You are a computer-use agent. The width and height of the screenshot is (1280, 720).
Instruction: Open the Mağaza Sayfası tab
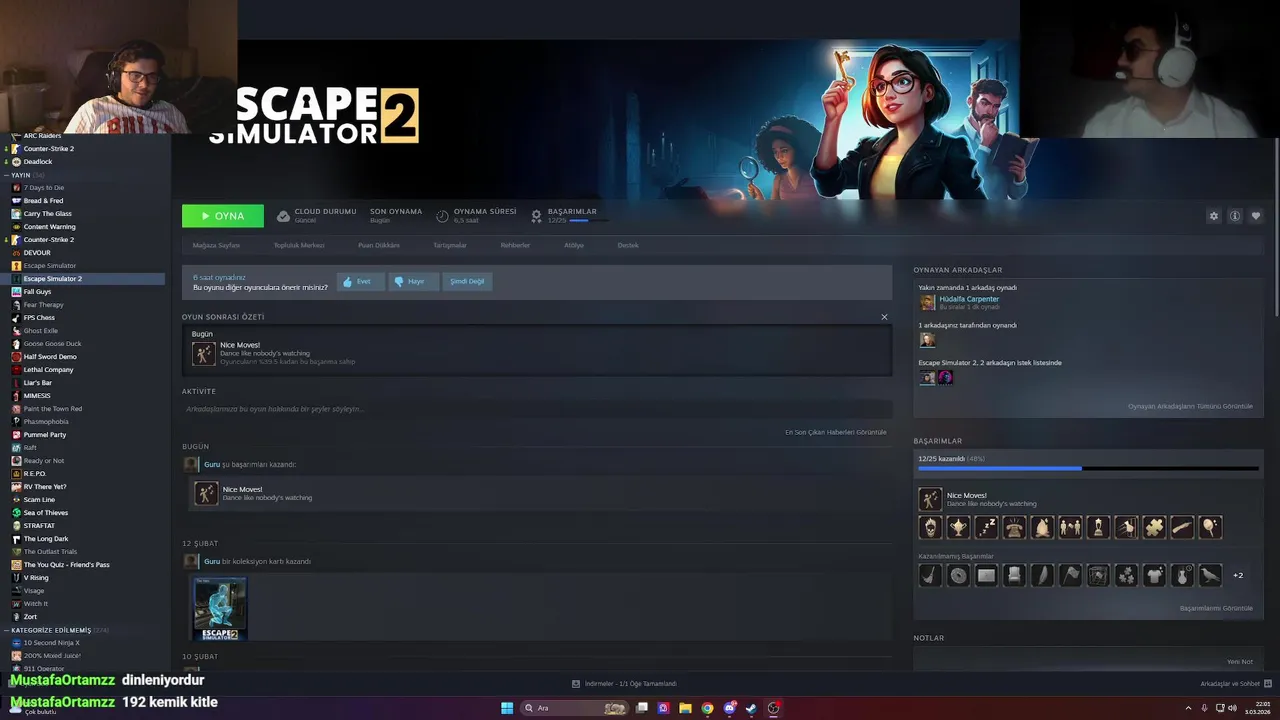click(x=216, y=245)
